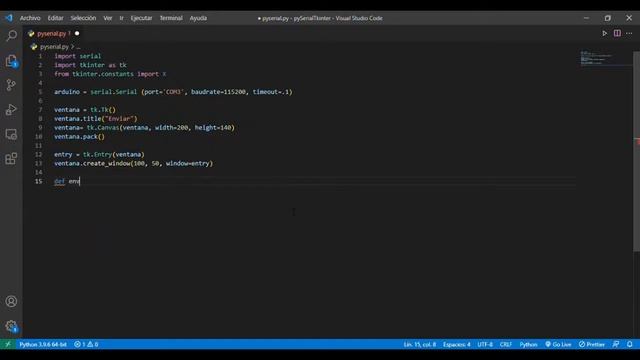
Task: Click 'import tkinter as tk' on line 2
Action: coord(90,65)
